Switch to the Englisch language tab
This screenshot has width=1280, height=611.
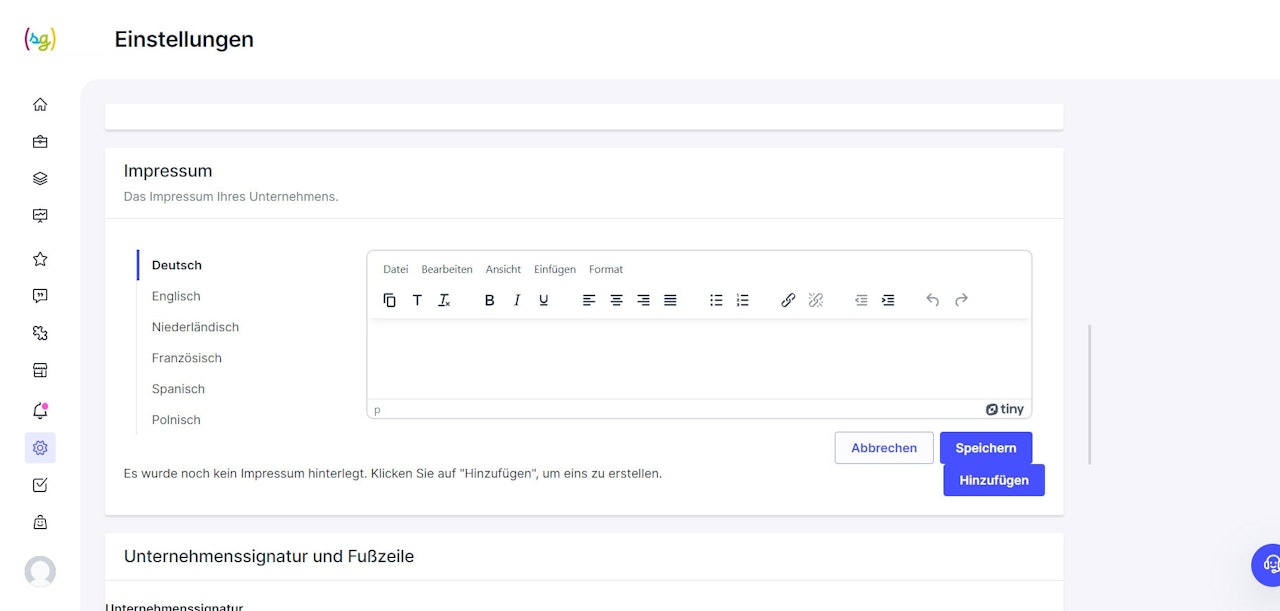176,296
